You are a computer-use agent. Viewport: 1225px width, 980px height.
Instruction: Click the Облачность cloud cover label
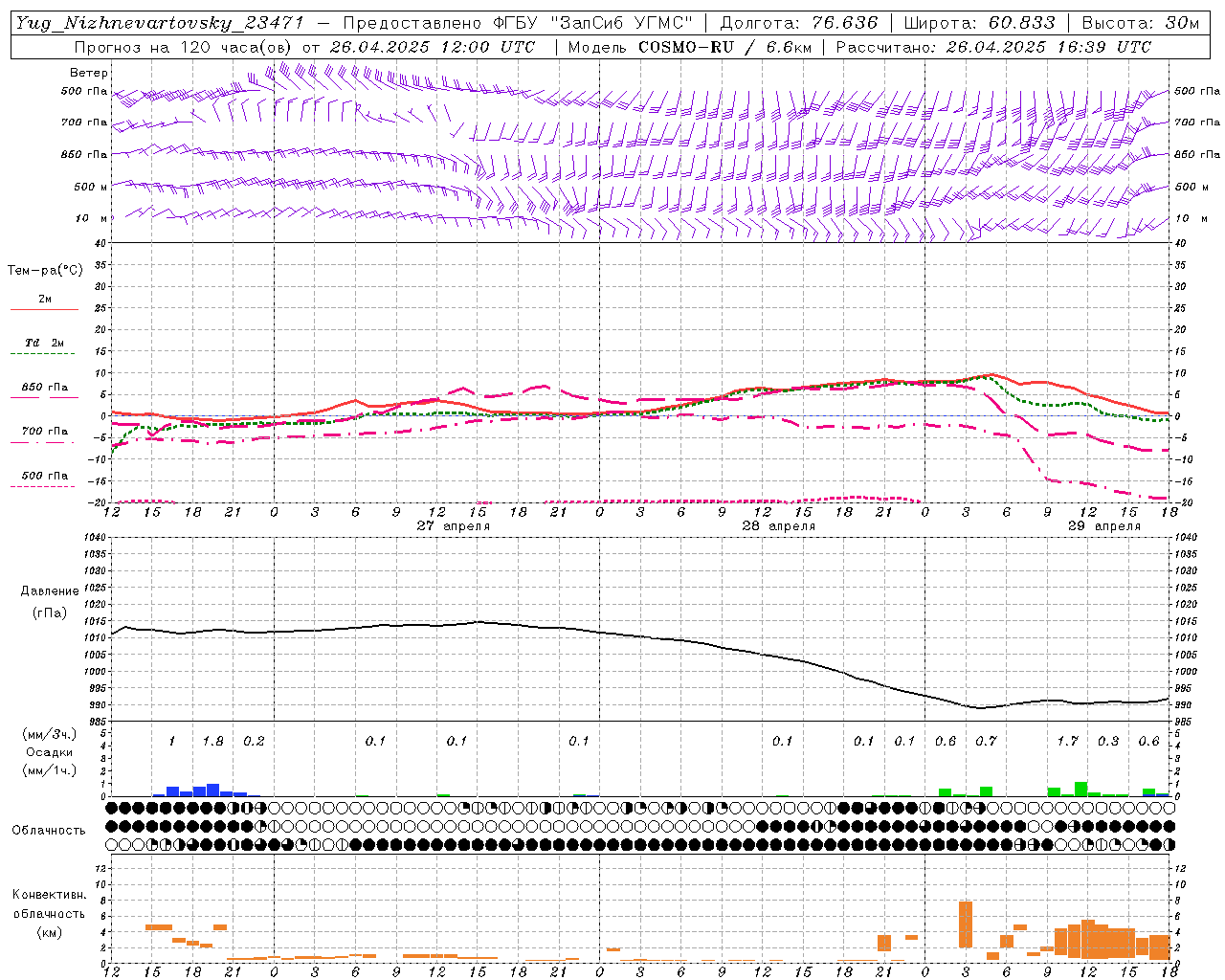click(x=49, y=831)
